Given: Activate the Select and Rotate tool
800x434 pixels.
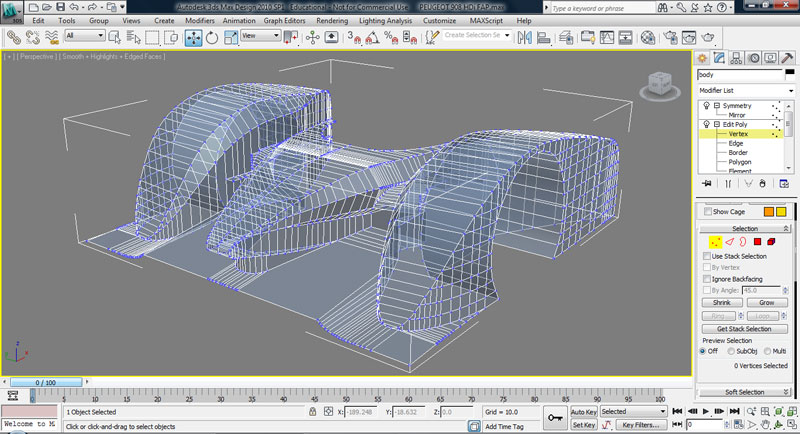Looking at the screenshot, I should [212, 37].
